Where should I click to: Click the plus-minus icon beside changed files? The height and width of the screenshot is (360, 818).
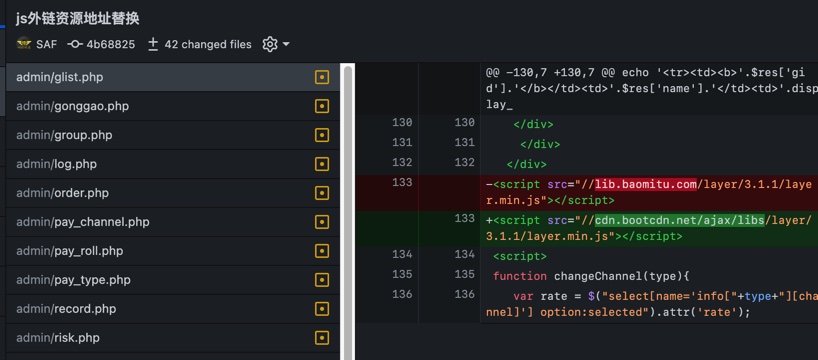(x=153, y=44)
